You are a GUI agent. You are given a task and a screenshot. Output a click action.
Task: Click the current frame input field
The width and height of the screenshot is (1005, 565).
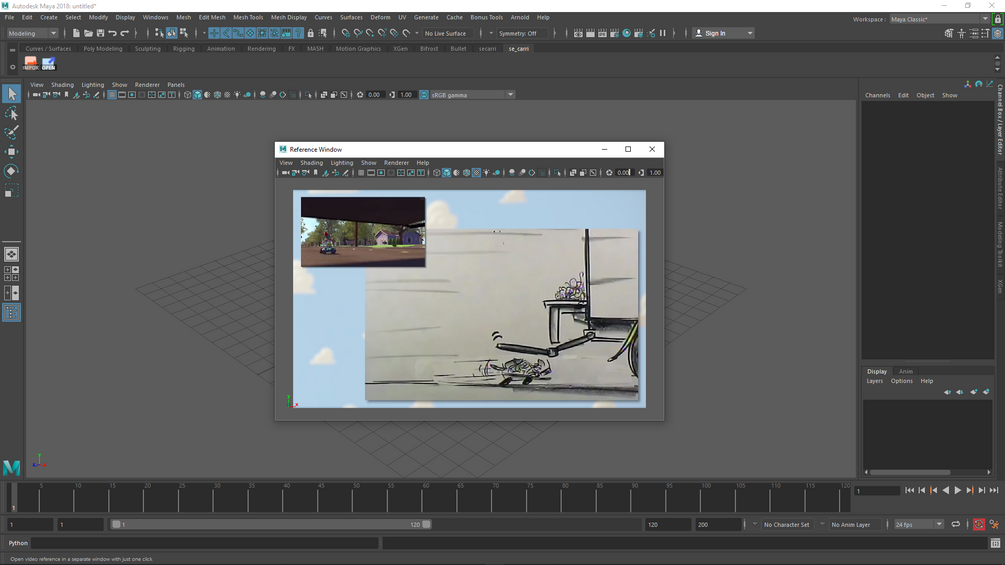pos(877,491)
